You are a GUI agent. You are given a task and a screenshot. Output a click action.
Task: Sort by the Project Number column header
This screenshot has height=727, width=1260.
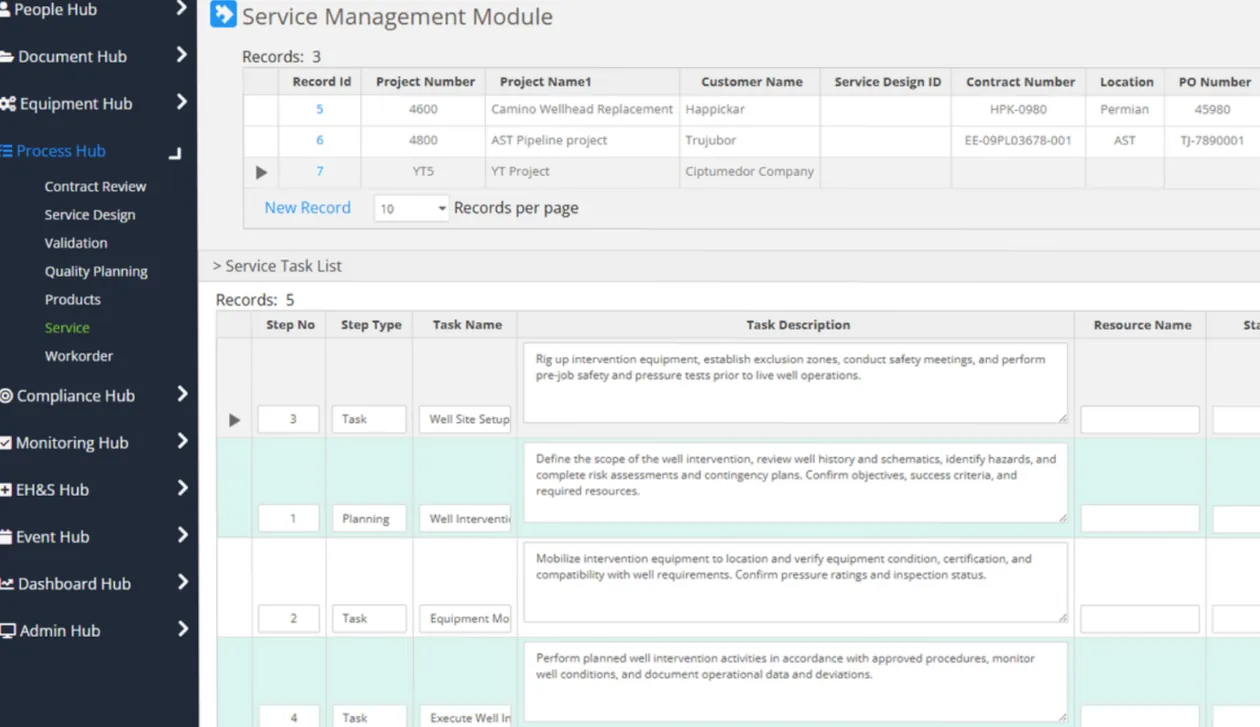click(x=425, y=82)
